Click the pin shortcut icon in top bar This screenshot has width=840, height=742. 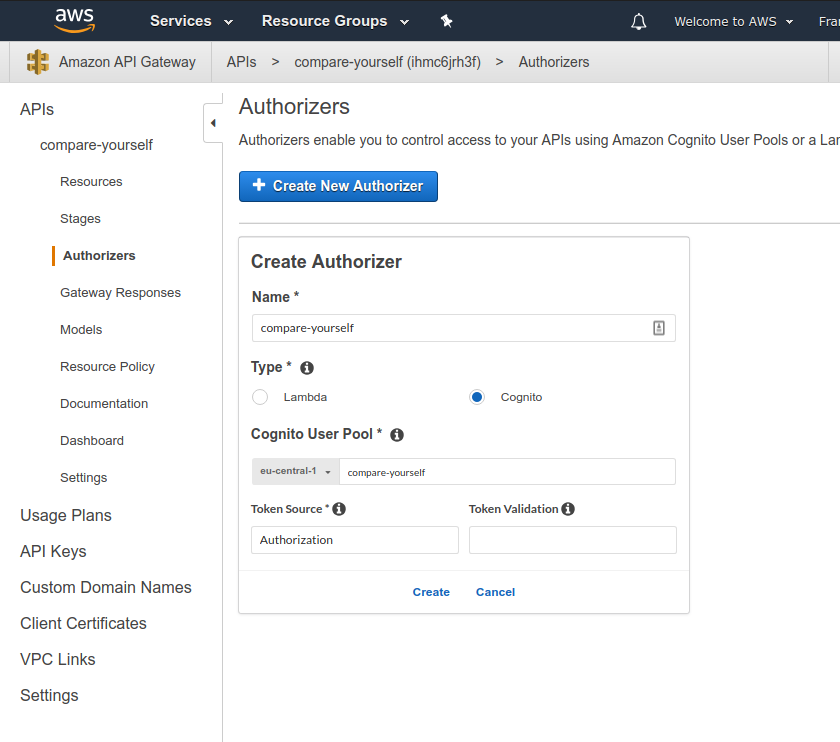pos(446,21)
